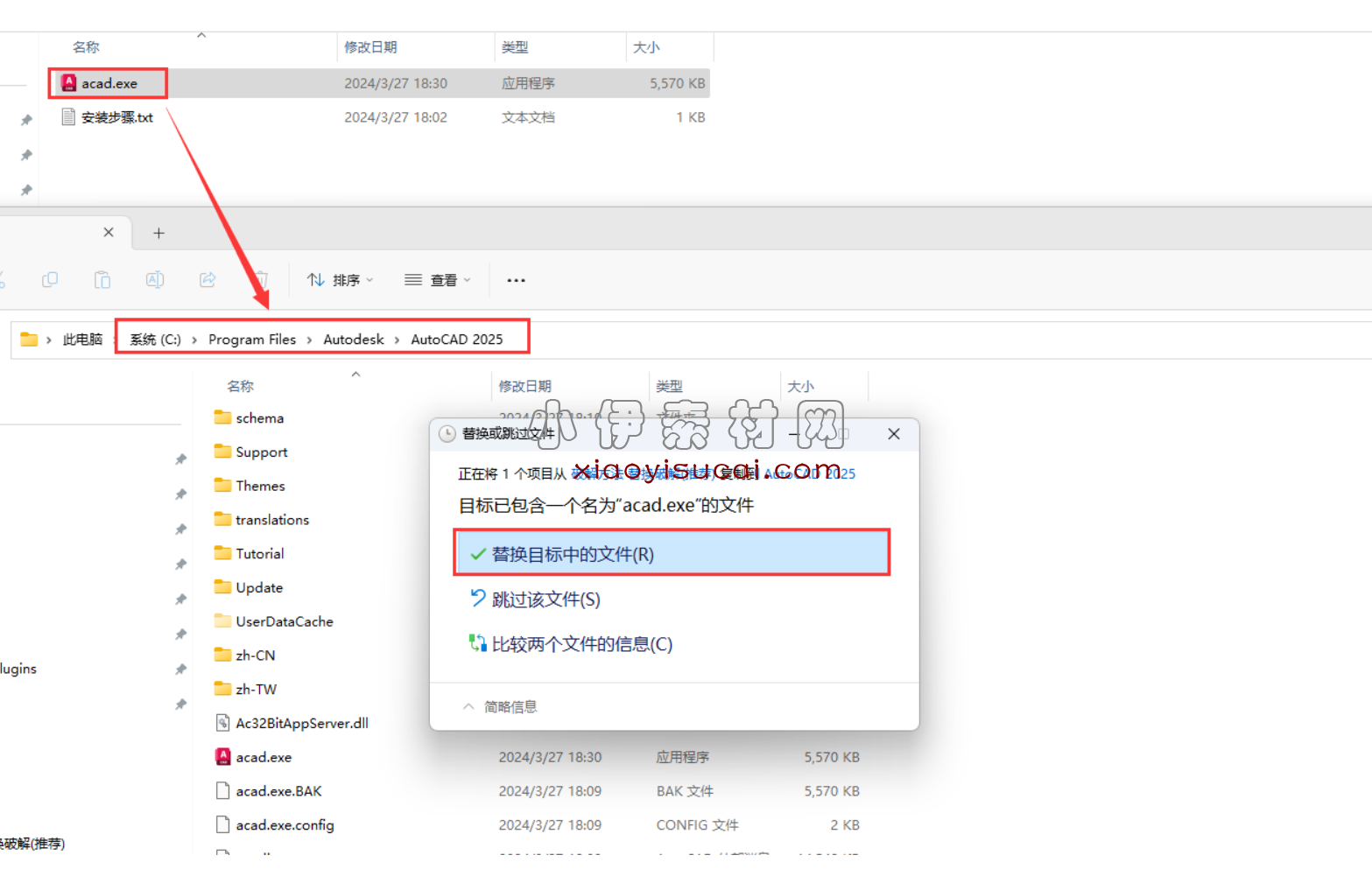This screenshot has width=1372, height=883.
Task: Open the 查看 view dropdown
Action: (438, 280)
